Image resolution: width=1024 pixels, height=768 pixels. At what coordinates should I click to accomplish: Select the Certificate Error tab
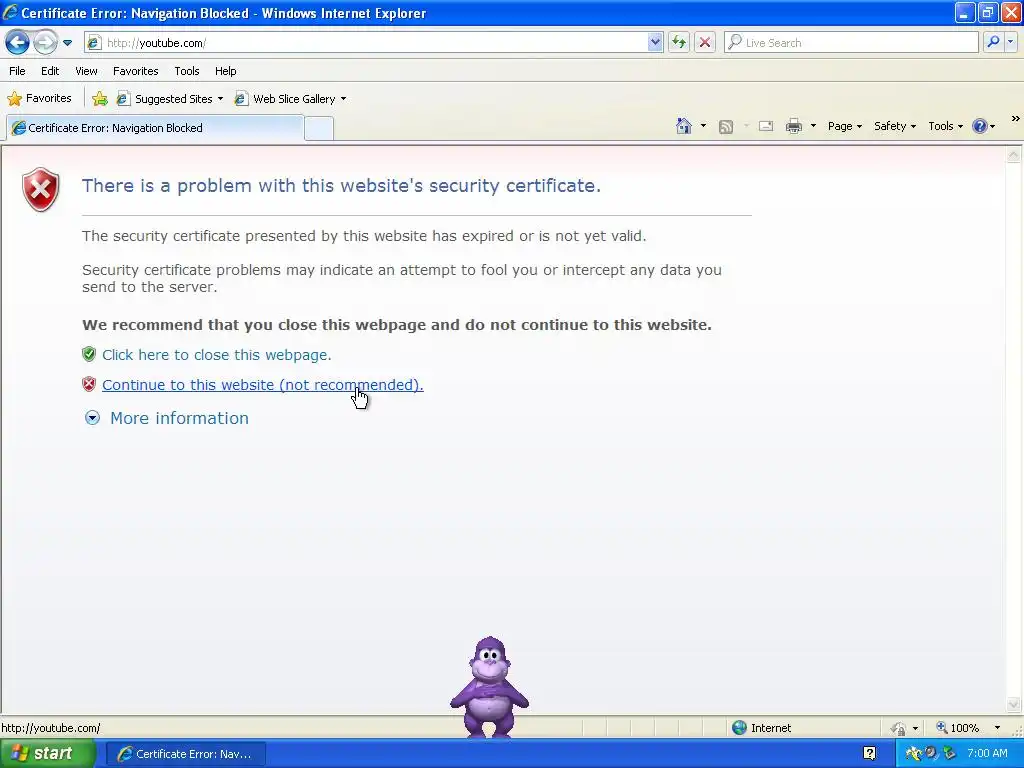click(155, 128)
